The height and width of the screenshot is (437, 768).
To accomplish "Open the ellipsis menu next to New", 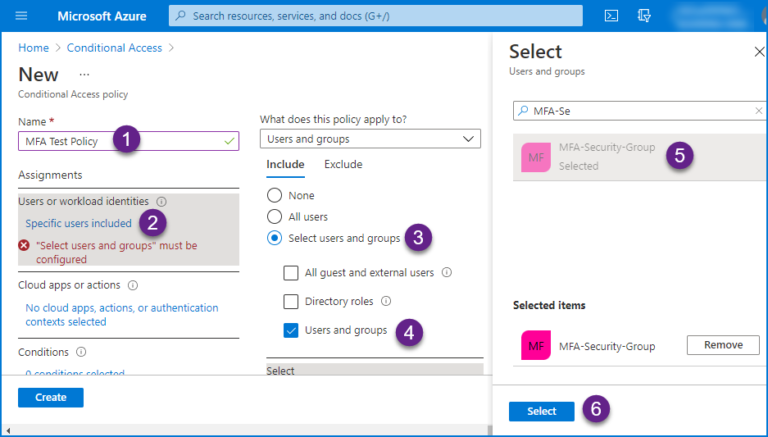I will point(84,75).
